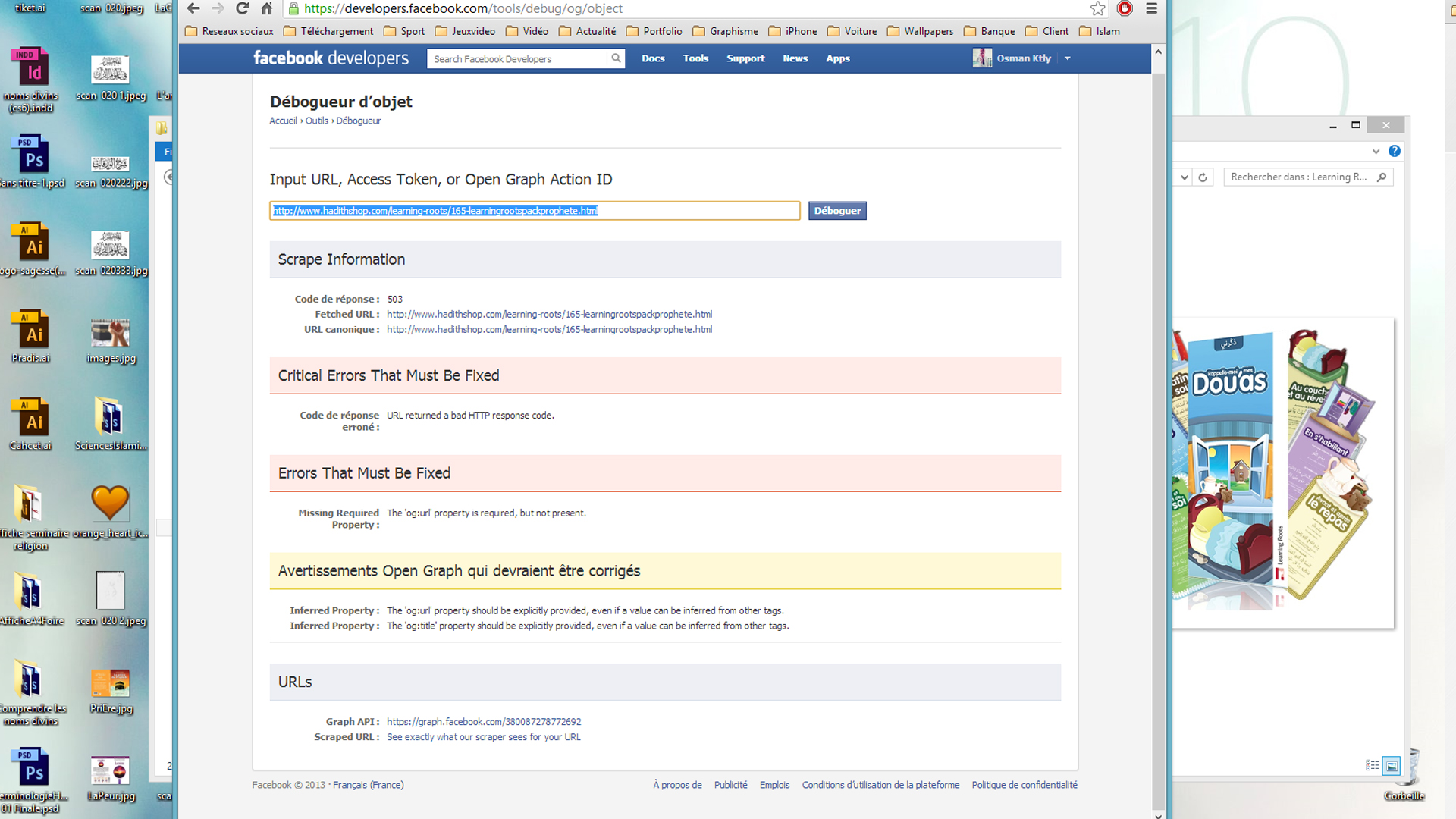1456x819 pixels.
Task: Click the browser page vertical scrollbar
Action: [x=1158, y=432]
